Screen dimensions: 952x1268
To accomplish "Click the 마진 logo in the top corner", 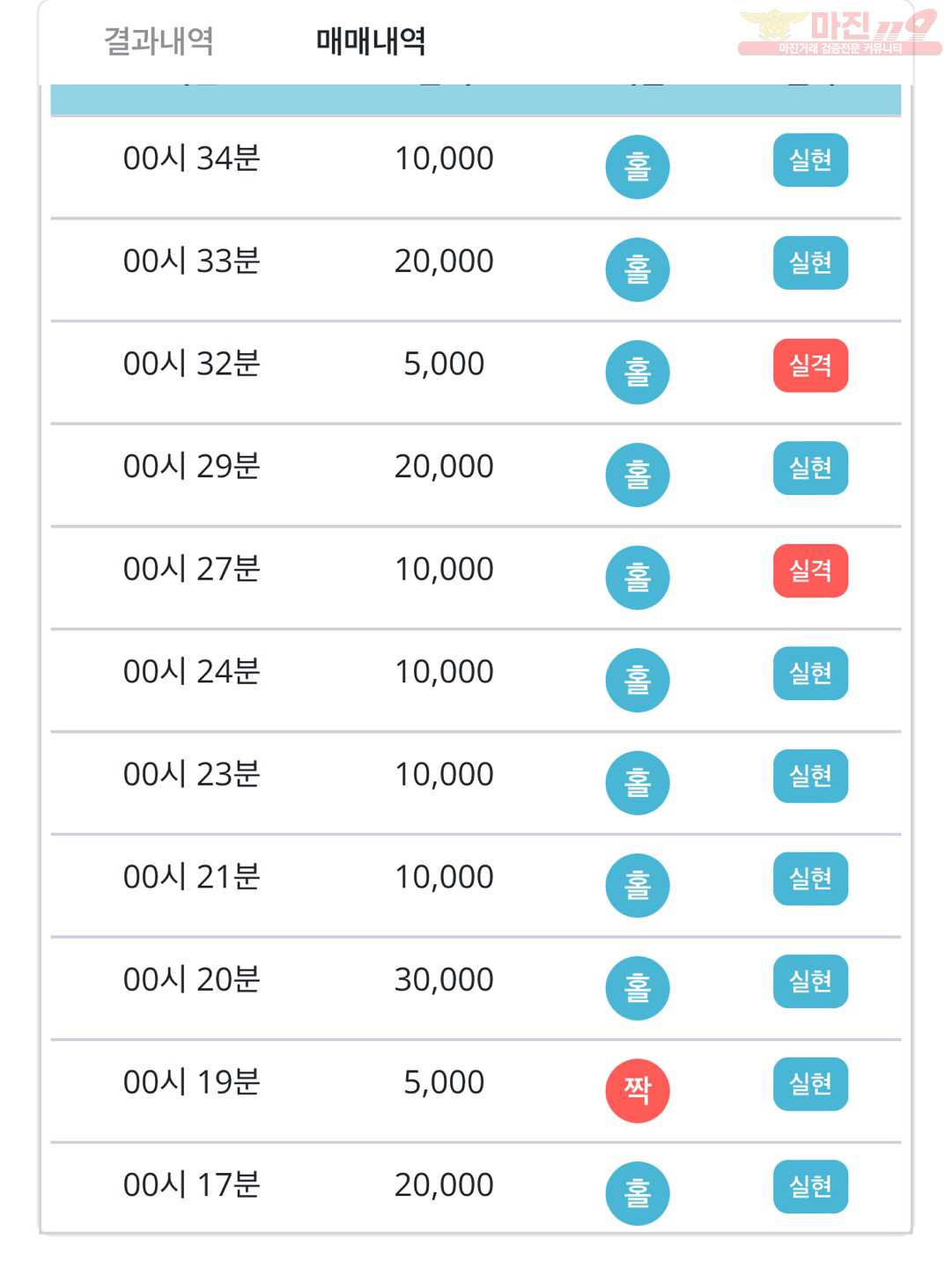I will click(x=839, y=32).
